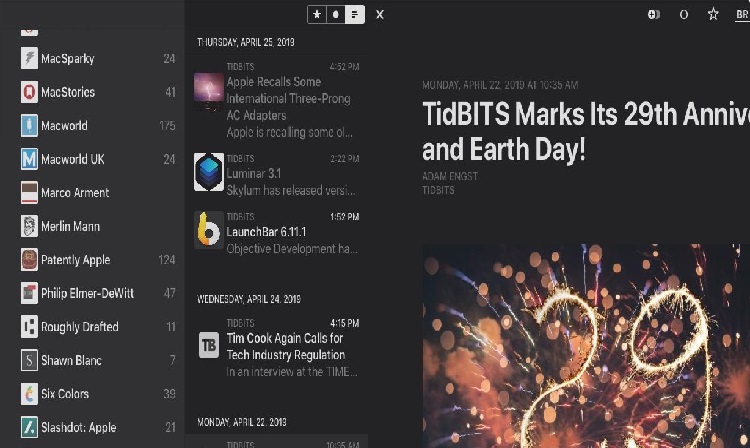750x448 pixels.
Task: Click Philip Elmer-DeWitt count 47
Action: [169, 293]
